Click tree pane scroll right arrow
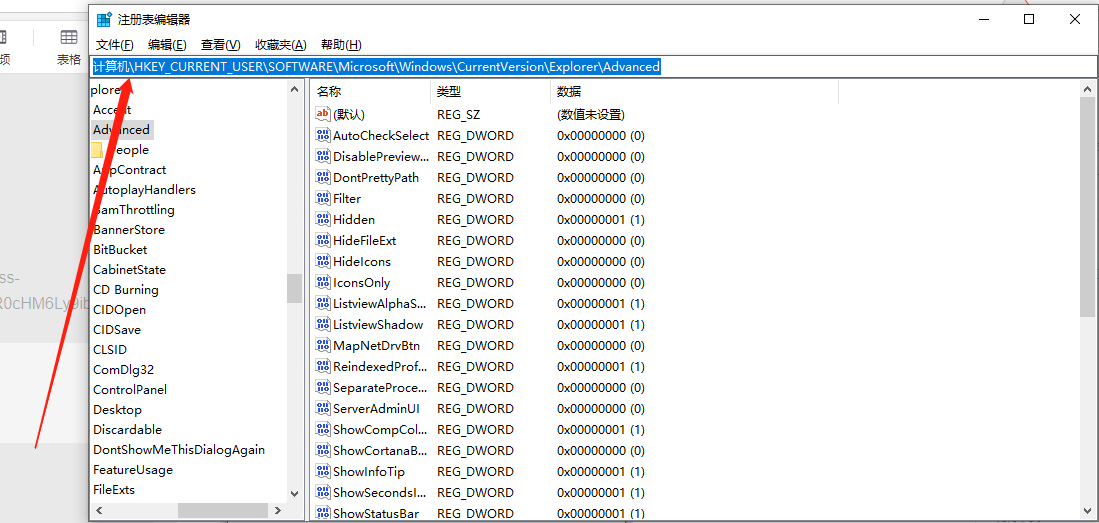 (278, 510)
